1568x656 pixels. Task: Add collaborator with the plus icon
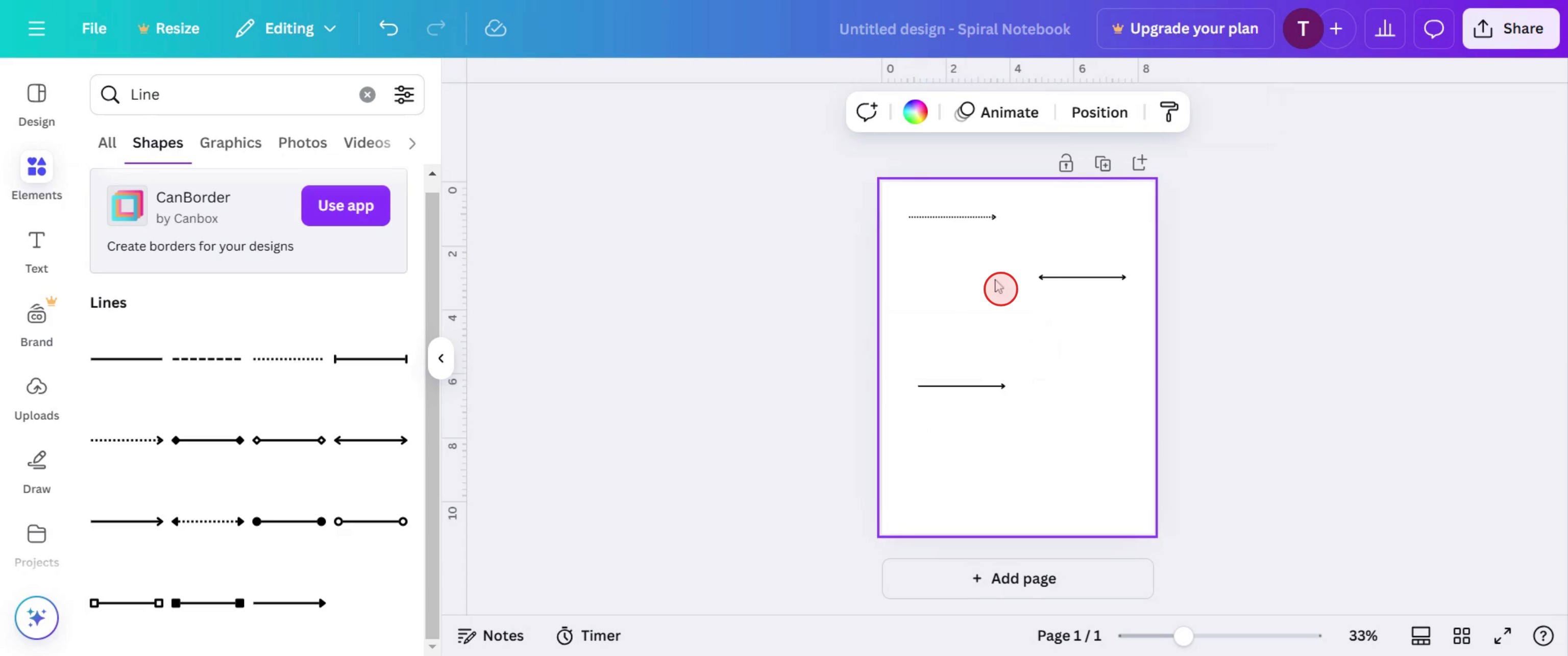(1335, 29)
